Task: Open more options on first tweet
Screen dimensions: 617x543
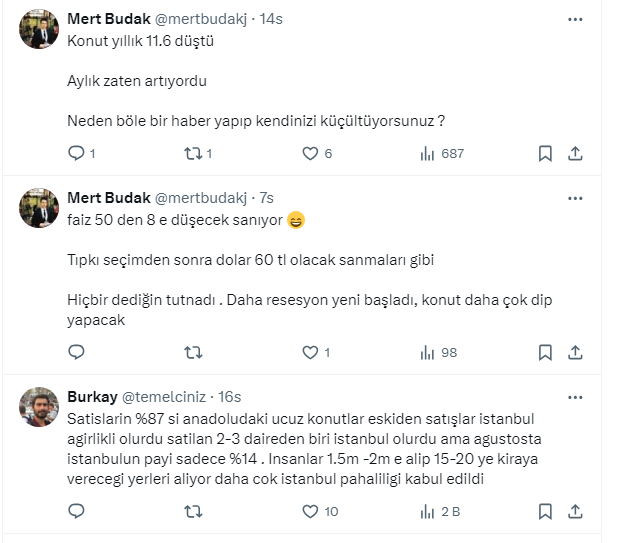Action: point(575,19)
